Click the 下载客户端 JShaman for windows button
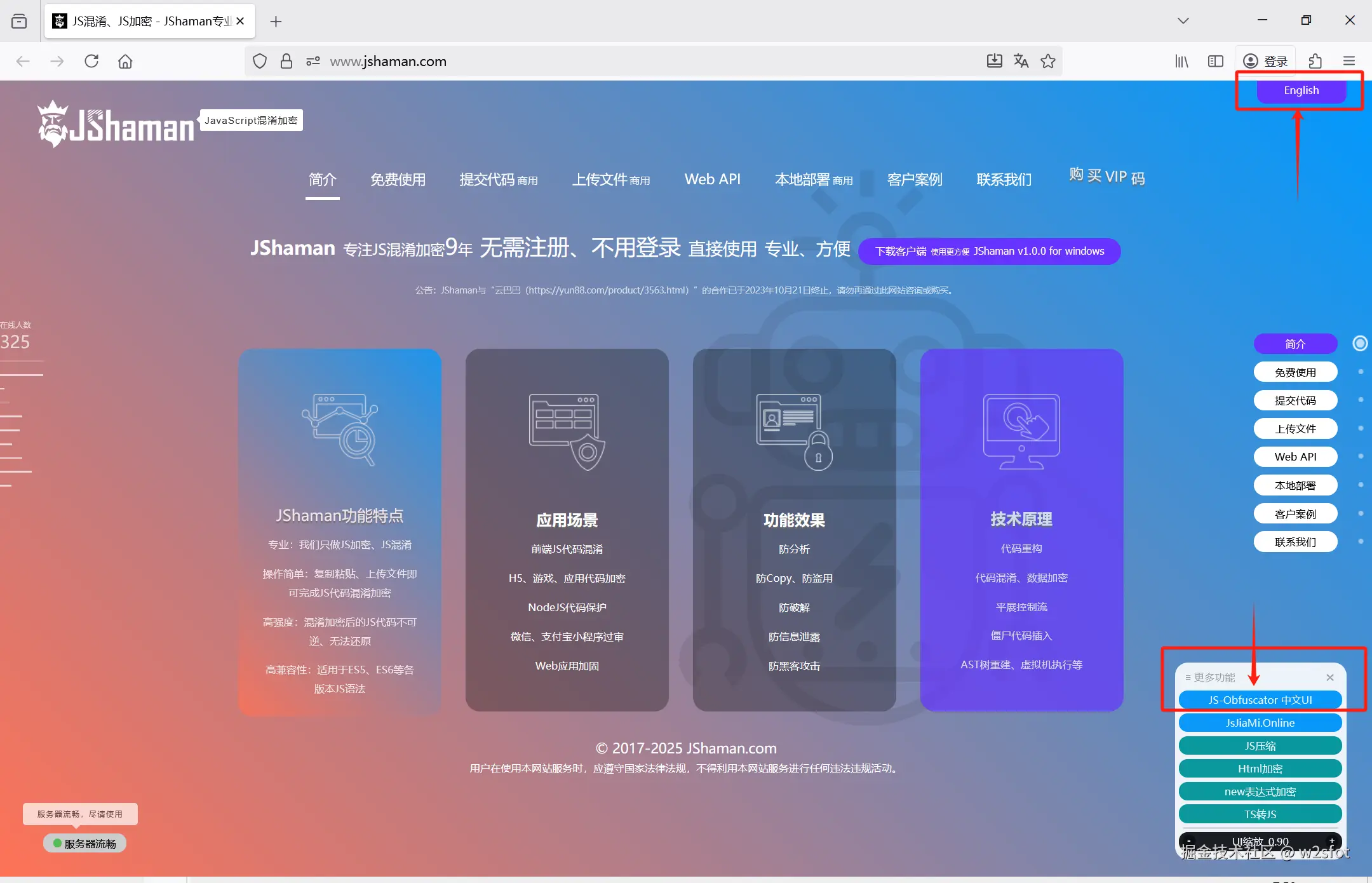 (989, 252)
